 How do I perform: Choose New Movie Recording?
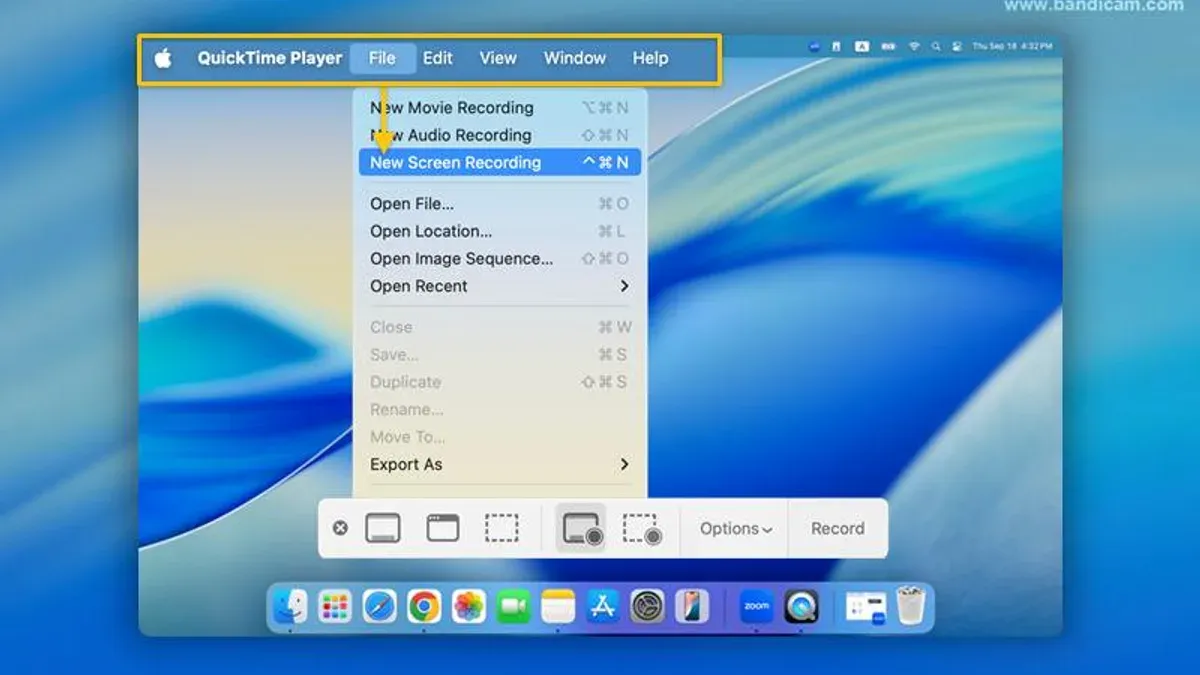(500, 108)
